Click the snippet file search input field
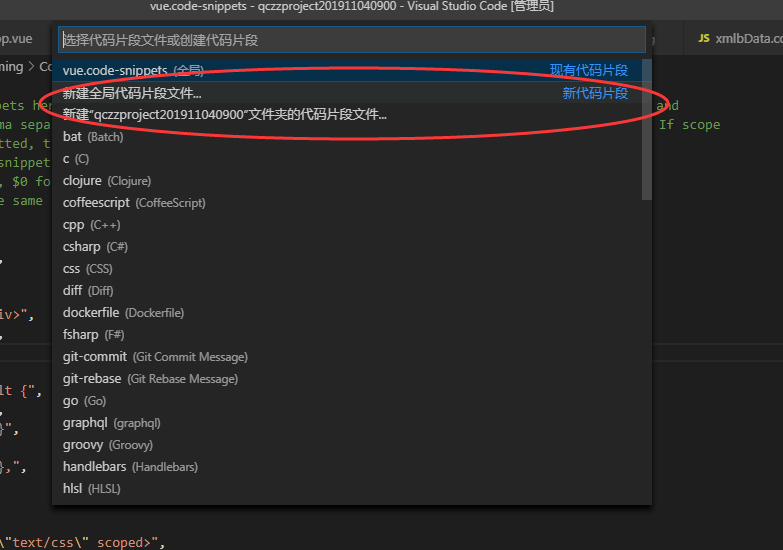 (x=352, y=40)
